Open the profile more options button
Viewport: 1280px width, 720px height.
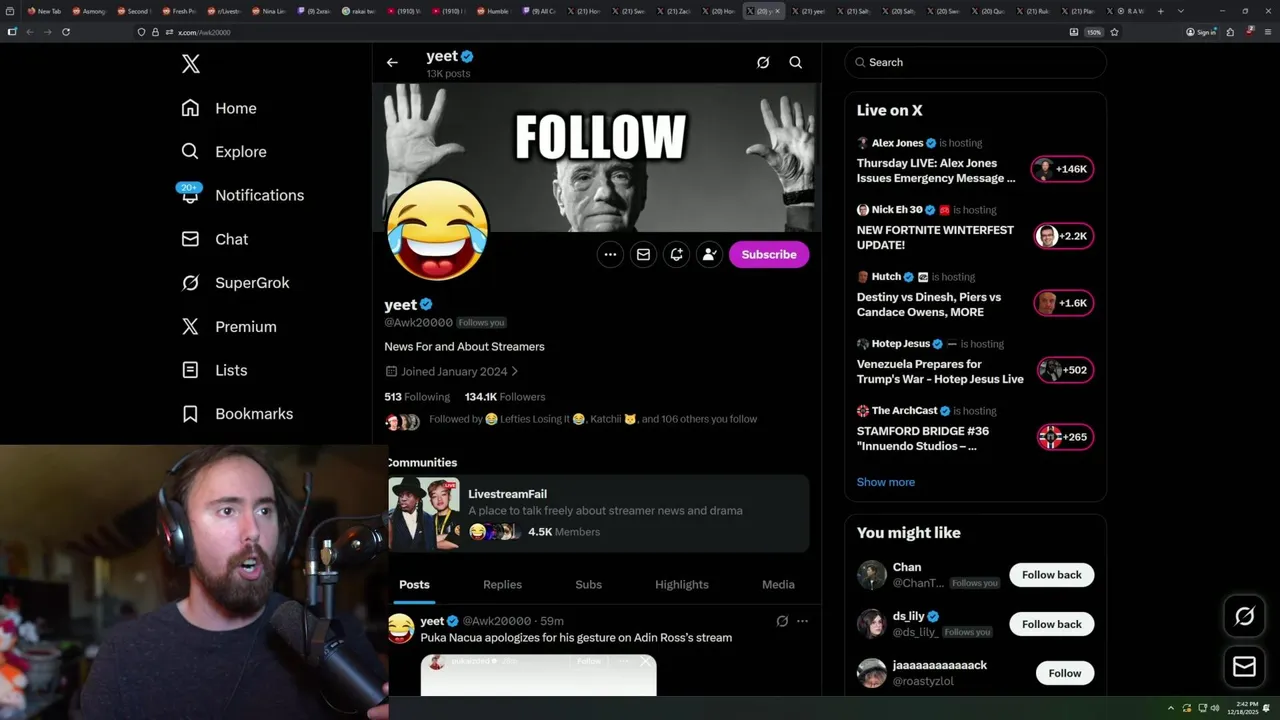coord(610,254)
